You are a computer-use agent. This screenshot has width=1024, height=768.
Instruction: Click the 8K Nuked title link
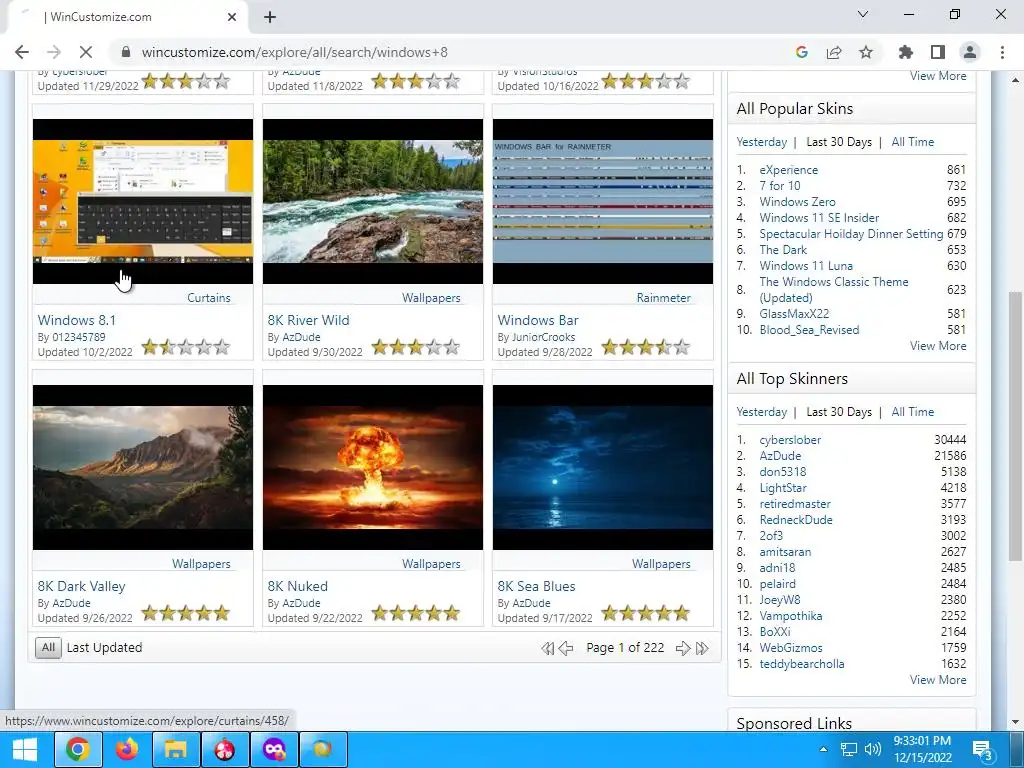298,586
